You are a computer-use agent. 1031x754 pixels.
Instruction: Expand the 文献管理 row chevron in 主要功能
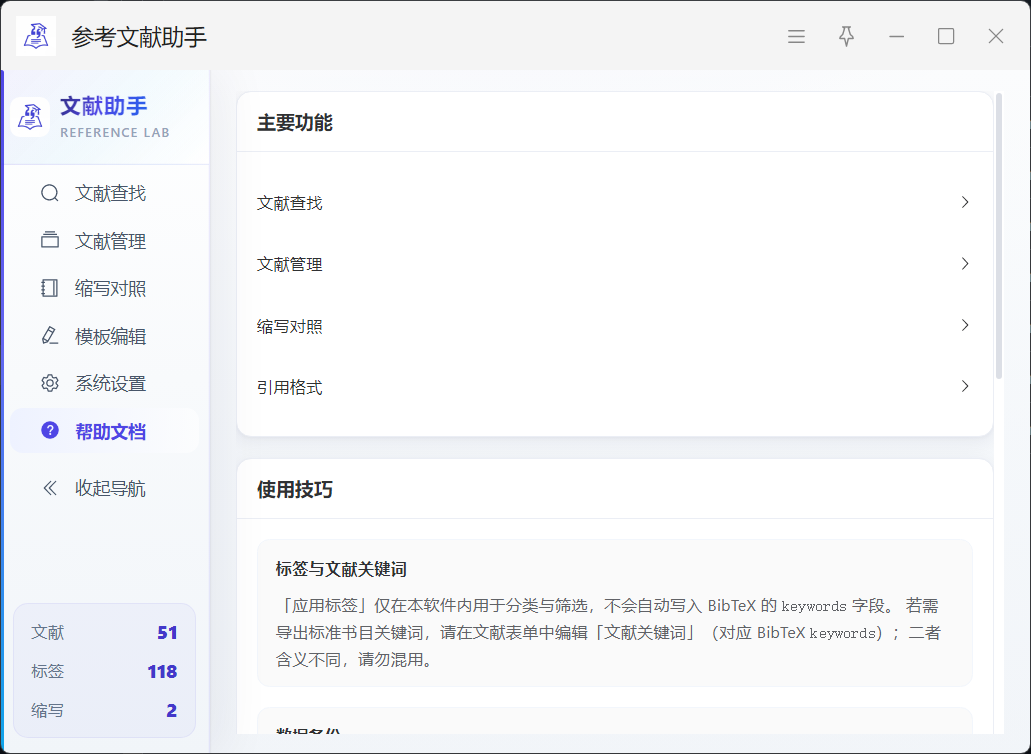pos(964,264)
